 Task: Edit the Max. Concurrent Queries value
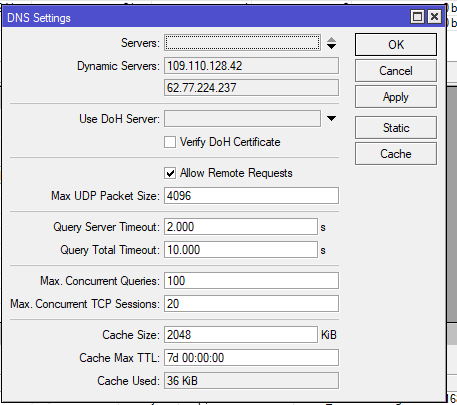click(251, 281)
